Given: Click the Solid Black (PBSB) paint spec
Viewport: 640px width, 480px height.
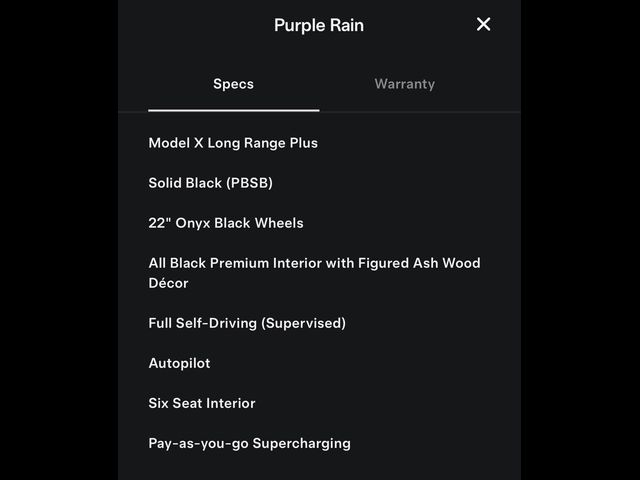Looking at the screenshot, I should pyautogui.click(x=211, y=183).
